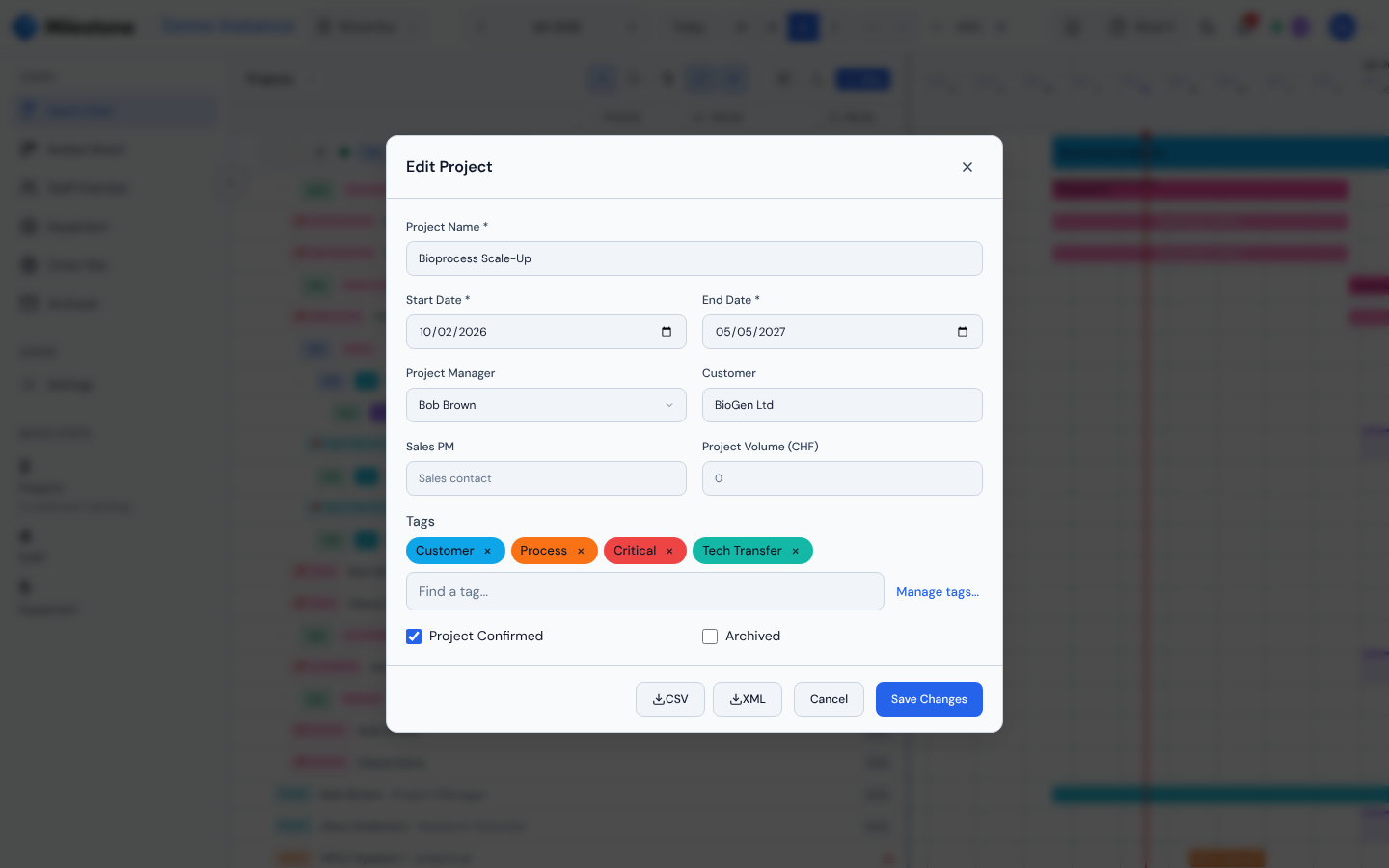
Task: Export project as CSV
Action: tap(670, 699)
